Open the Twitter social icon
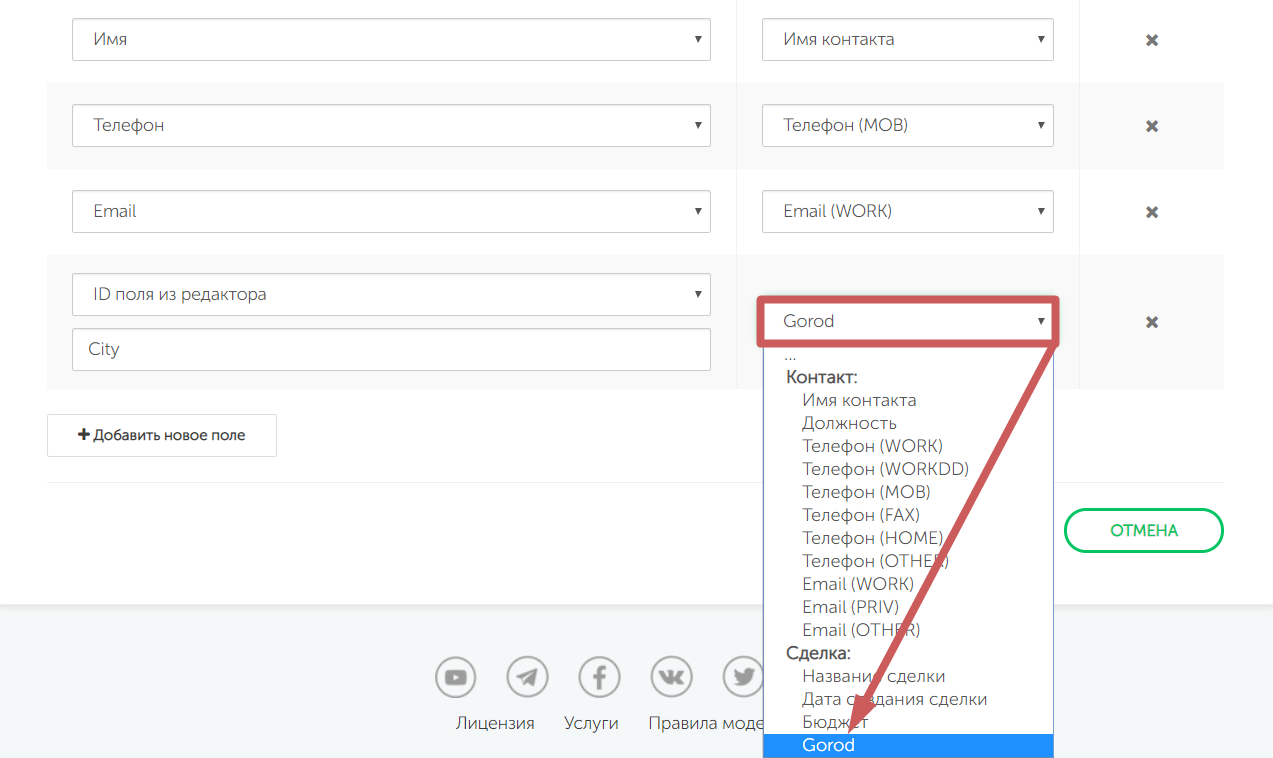This screenshot has height=758, width=1273. [742, 678]
